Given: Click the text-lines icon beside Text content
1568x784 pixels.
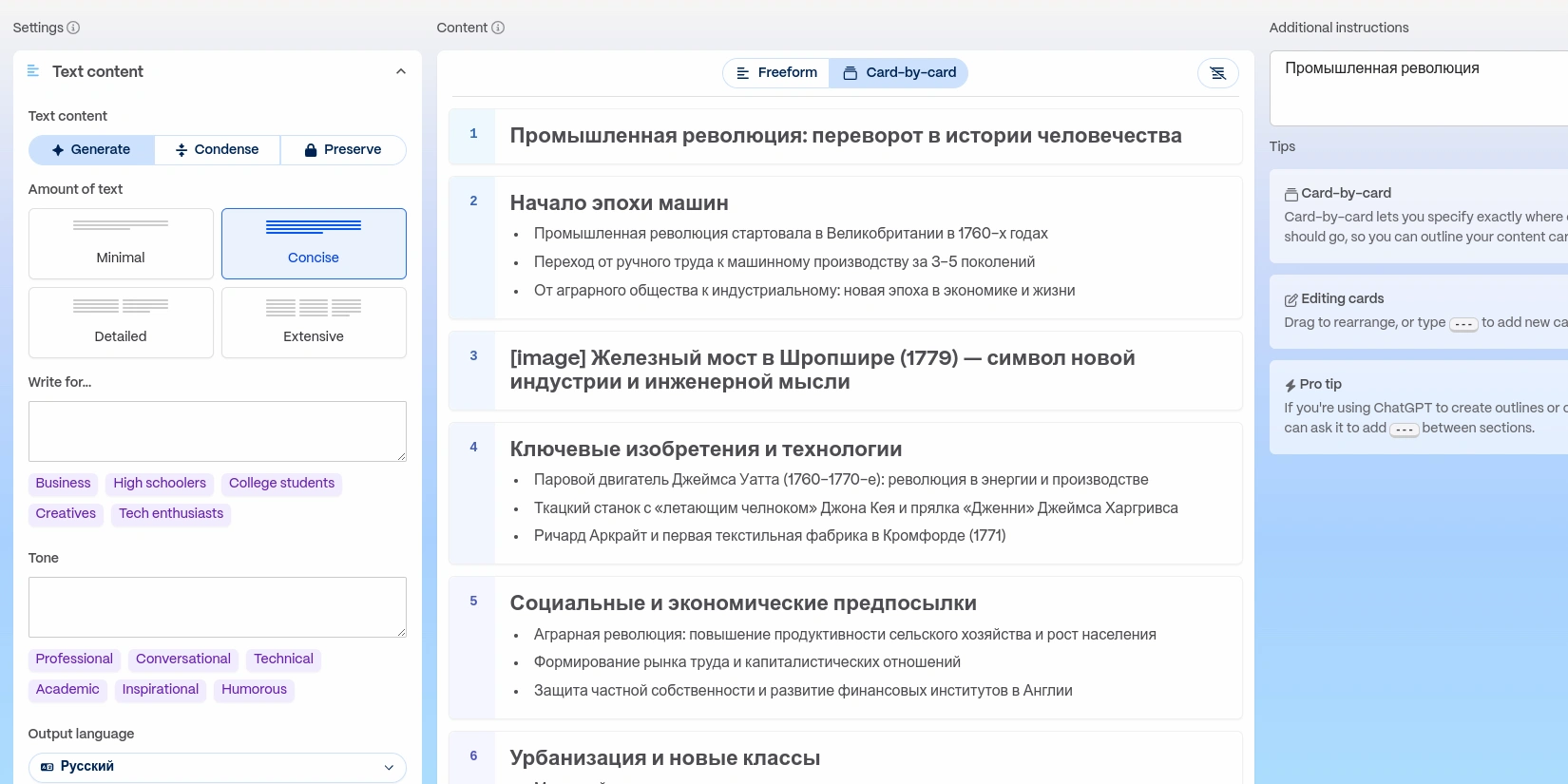Looking at the screenshot, I should [33, 71].
